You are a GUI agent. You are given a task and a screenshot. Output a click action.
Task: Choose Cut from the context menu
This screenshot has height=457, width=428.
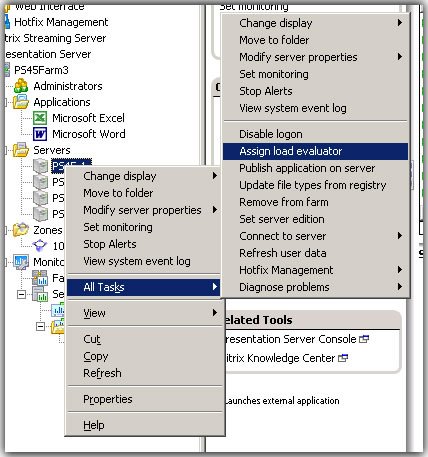click(x=144, y=339)
